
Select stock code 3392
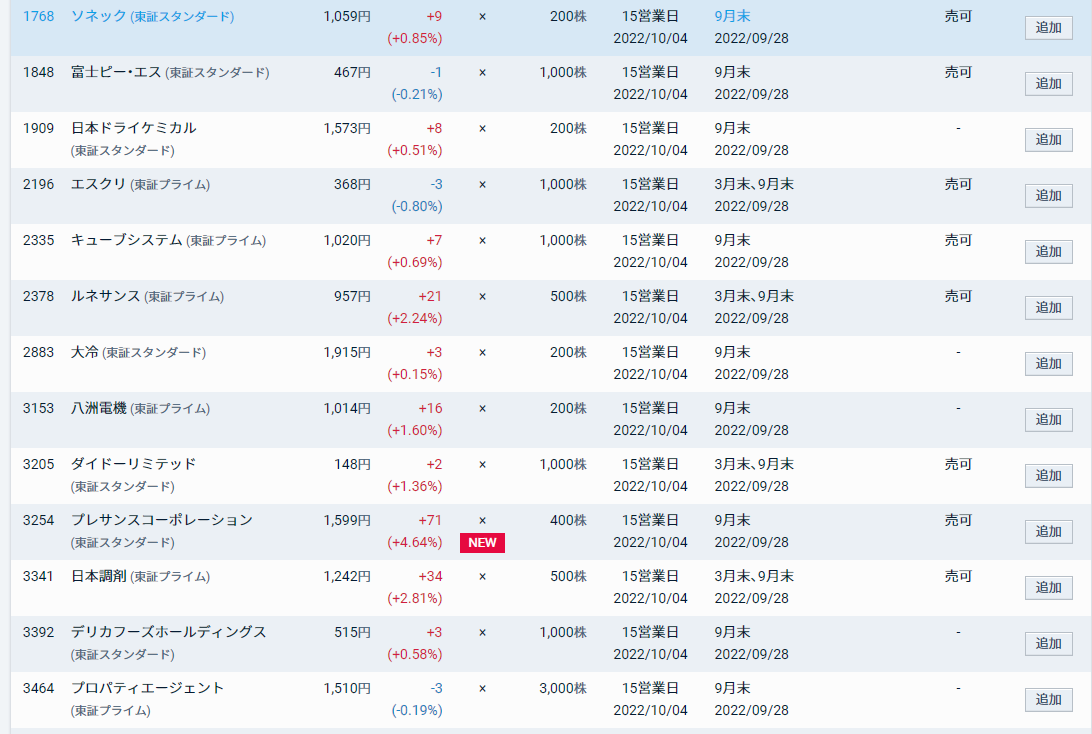click(x=38, y=632)
